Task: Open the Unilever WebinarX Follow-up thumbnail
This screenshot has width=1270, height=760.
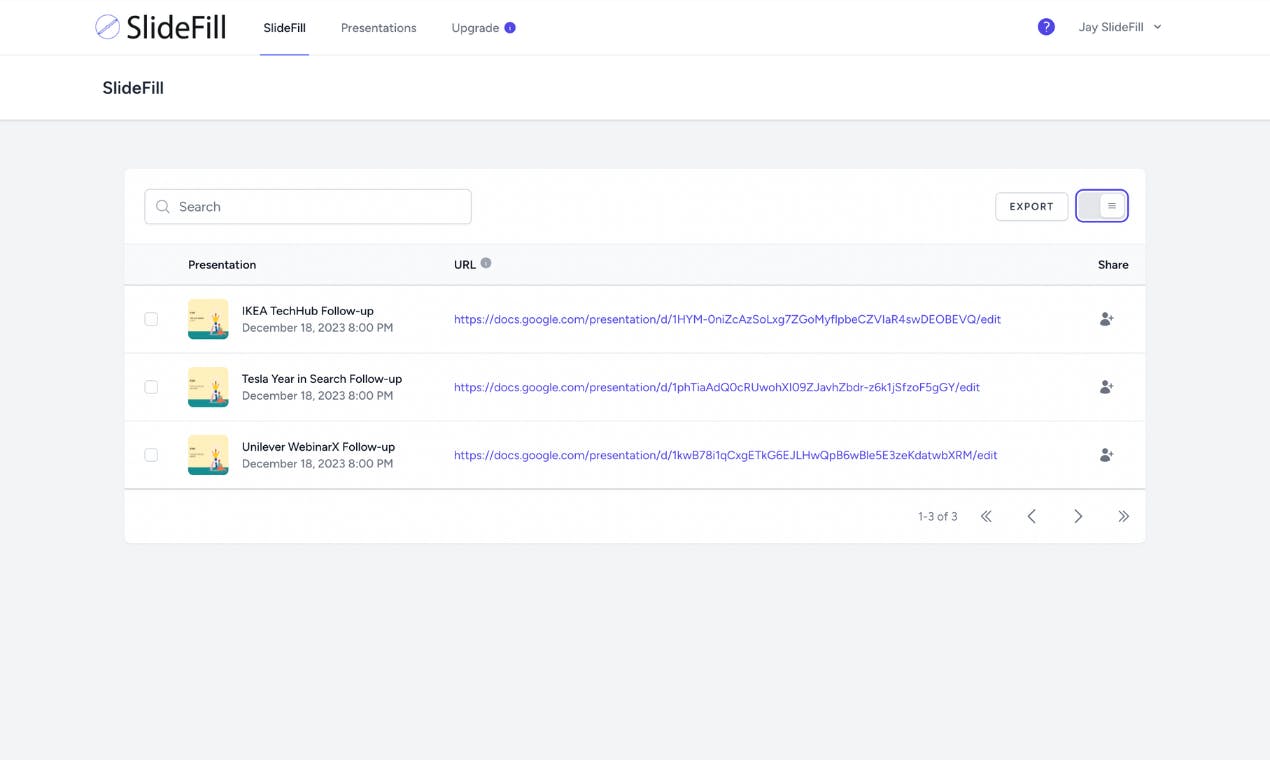Action: (208, 455)
